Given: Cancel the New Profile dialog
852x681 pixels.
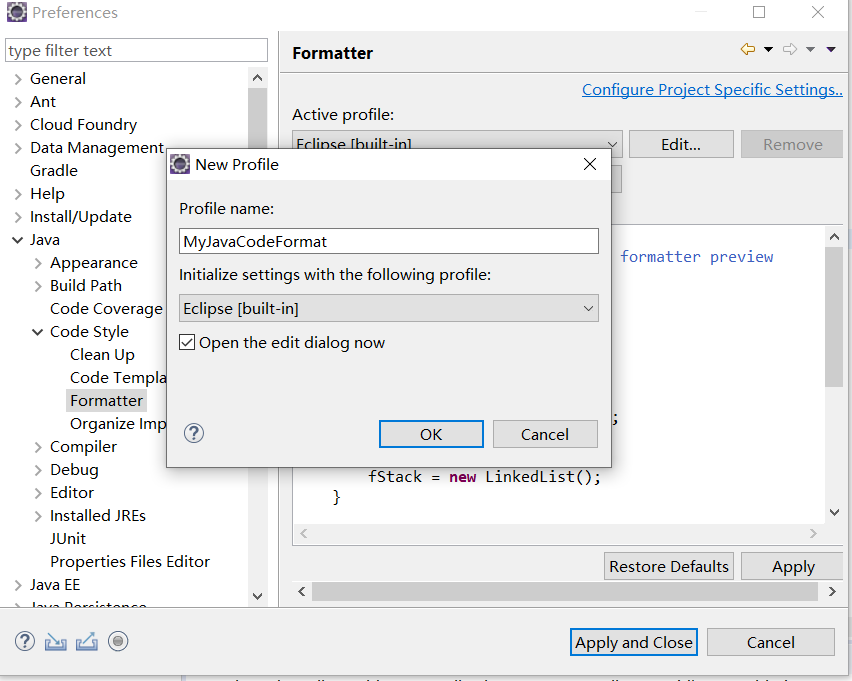Looking at the screenshot, I should point(545,434).
